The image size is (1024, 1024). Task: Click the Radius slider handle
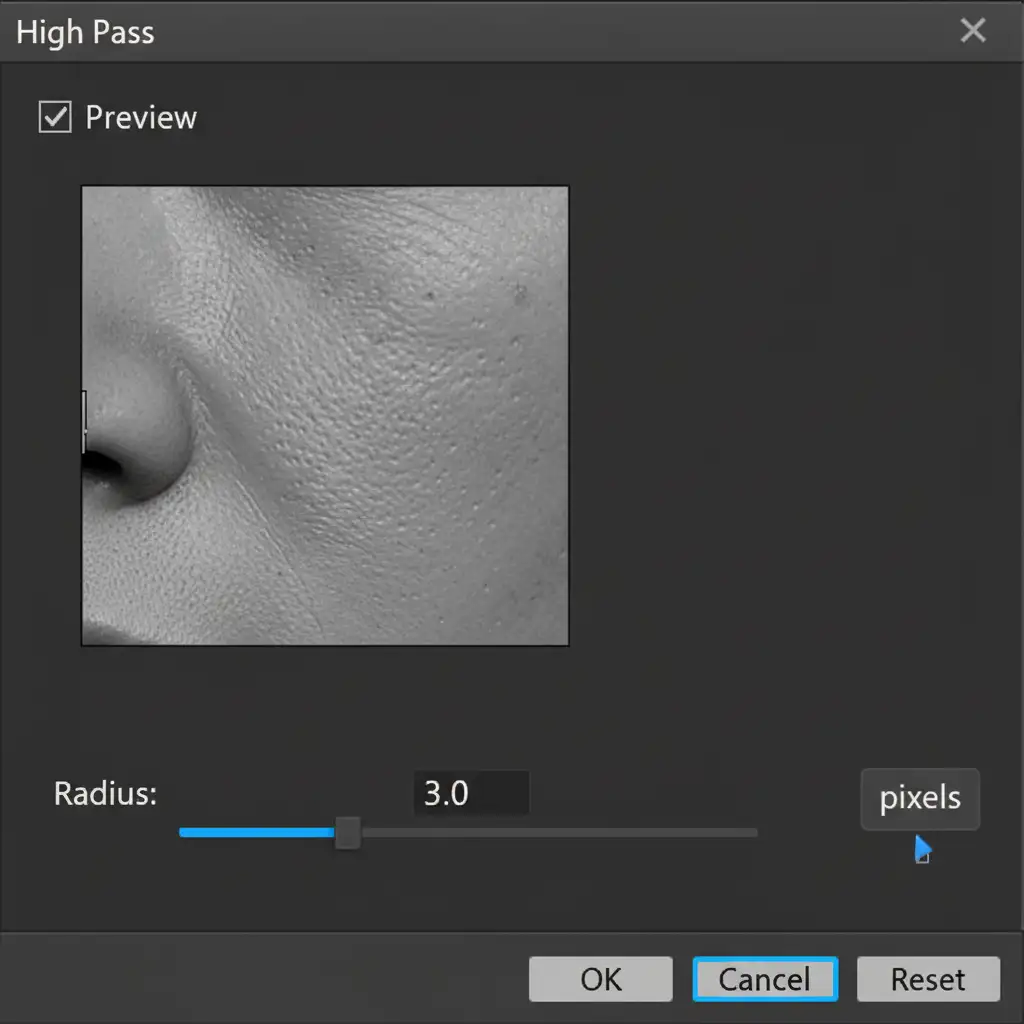point(347,832)
